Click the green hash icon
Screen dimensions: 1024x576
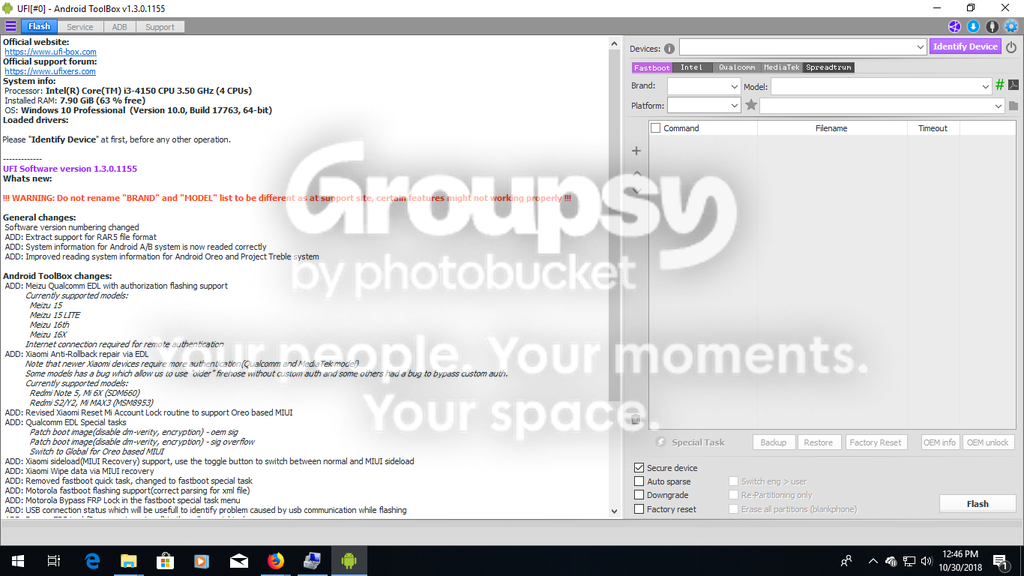click(999, 85)
